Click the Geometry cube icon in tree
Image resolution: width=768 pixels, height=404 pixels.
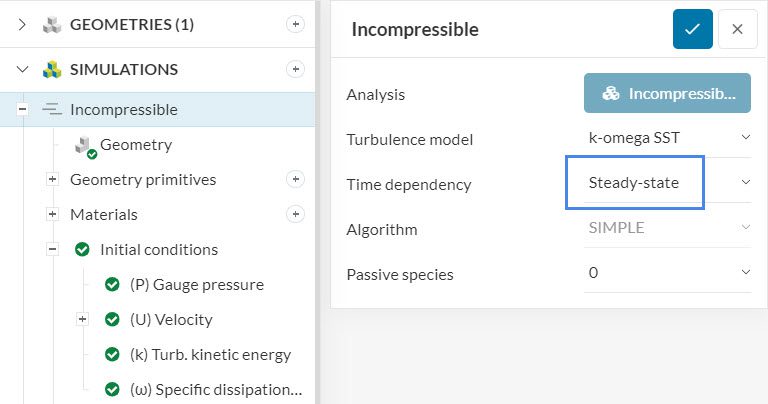click(x=84, y=145)
